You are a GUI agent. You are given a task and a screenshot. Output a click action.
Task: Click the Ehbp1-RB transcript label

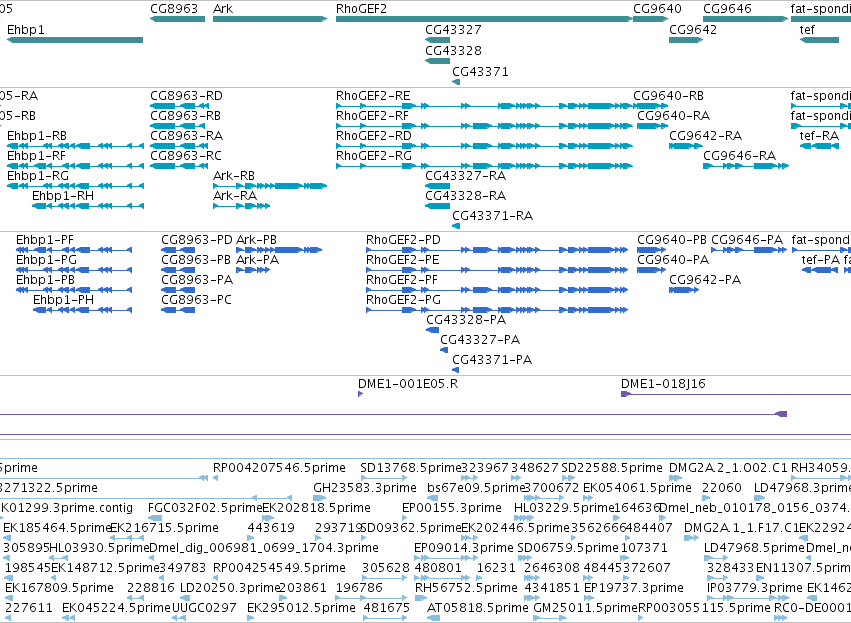pyautogui.click(x=37, y=136)
